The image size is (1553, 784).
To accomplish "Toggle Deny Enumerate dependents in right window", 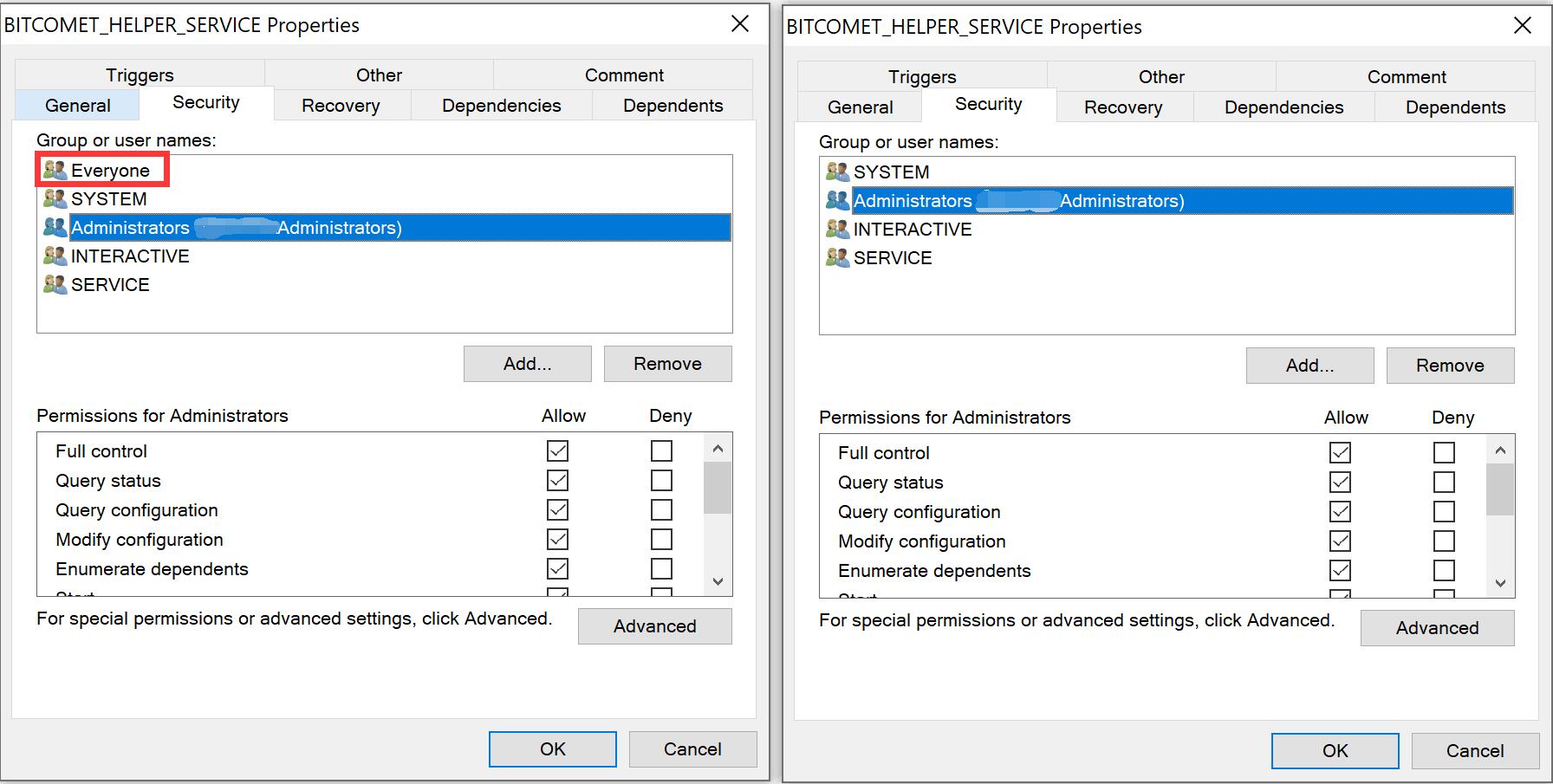I will pos(1444,571).
